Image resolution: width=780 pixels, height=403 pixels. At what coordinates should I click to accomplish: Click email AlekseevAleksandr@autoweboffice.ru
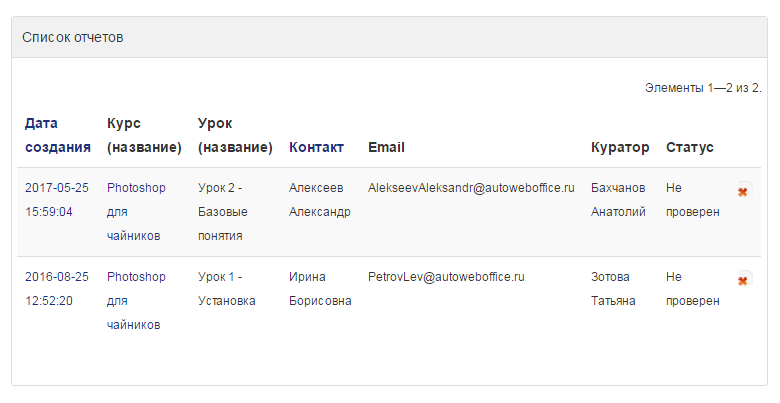pyautogui.click(x=471, y=188)
